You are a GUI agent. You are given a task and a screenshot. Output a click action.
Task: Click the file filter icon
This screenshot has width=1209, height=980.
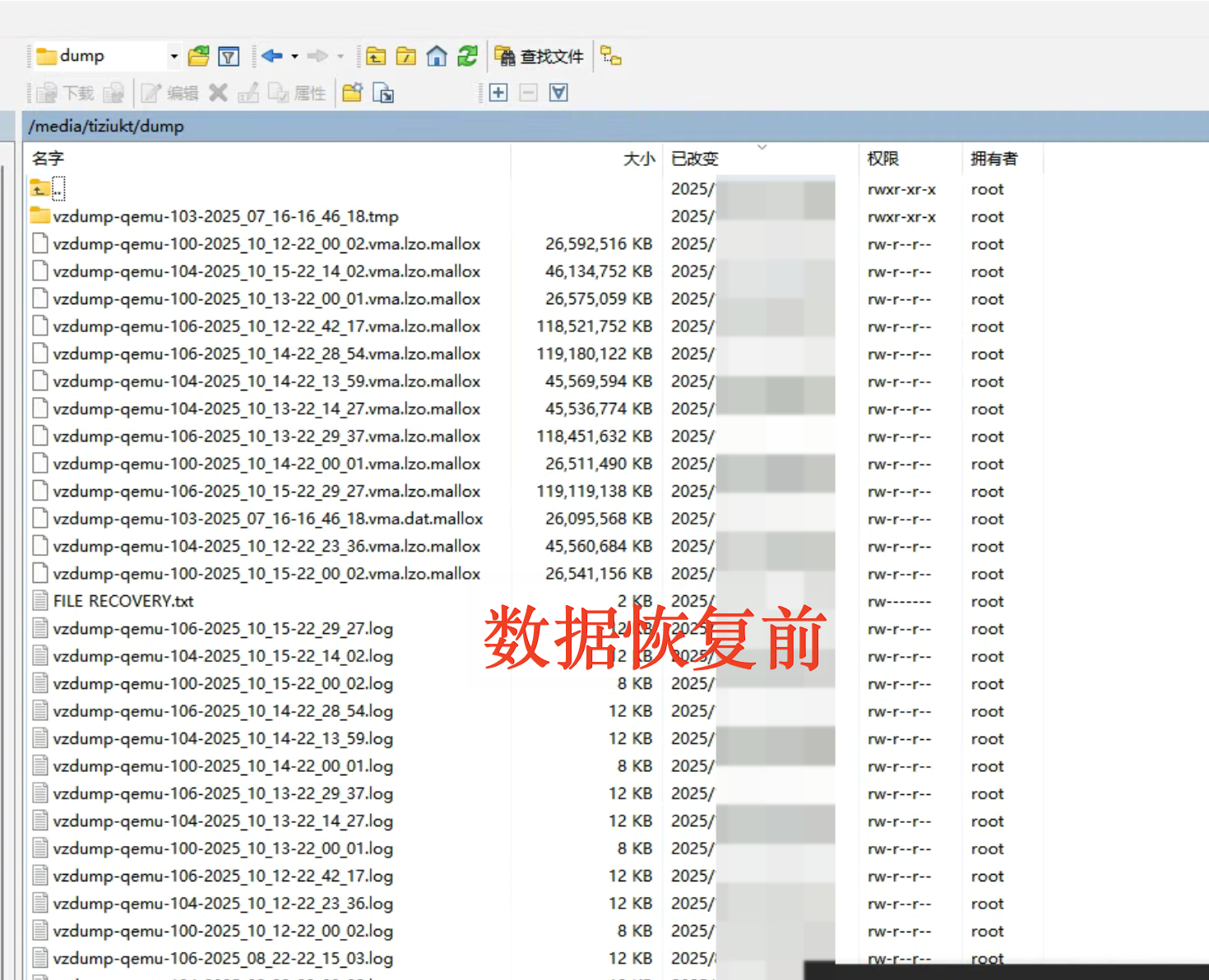[x=229, y=56]
